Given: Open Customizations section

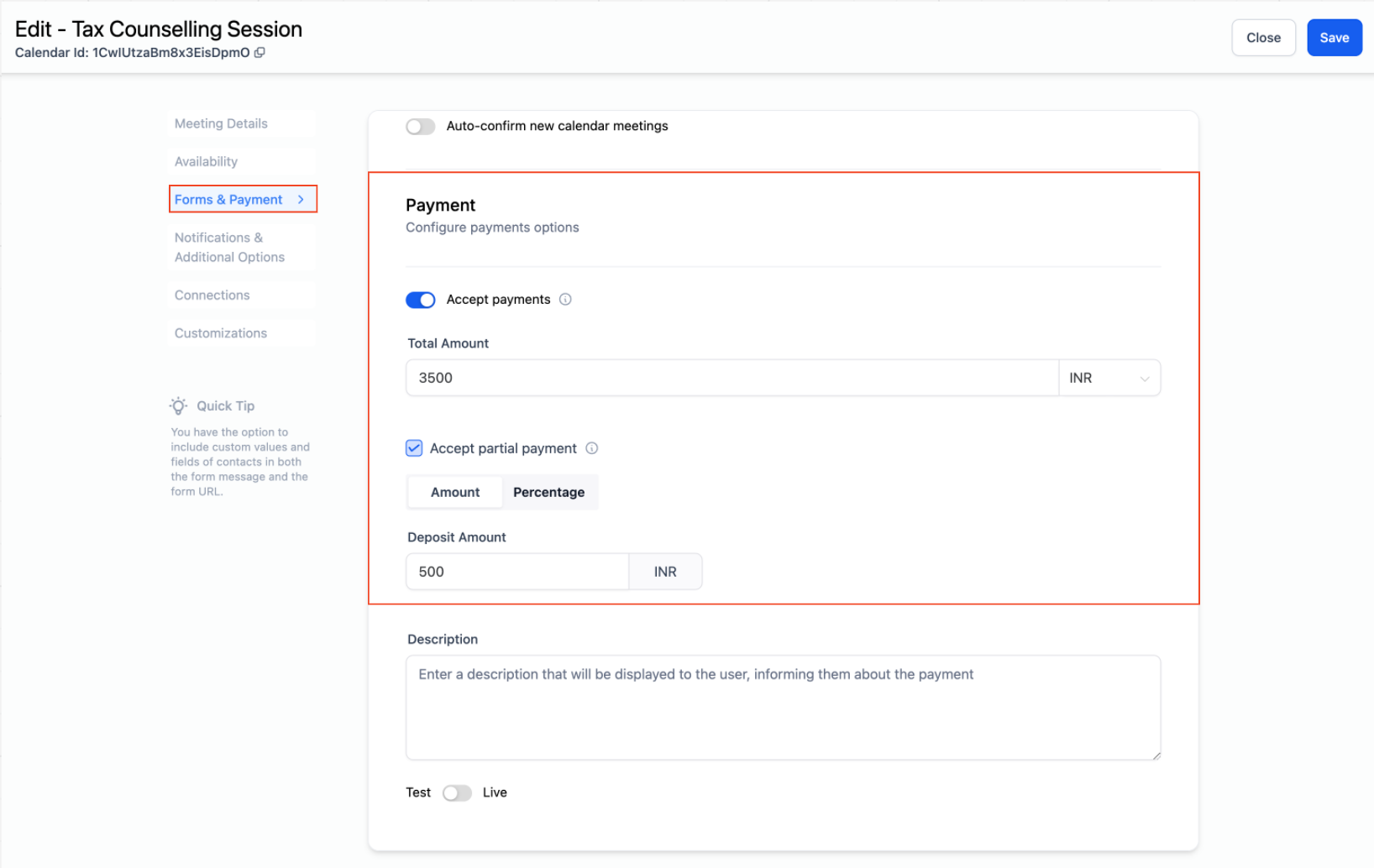Looking at the screenshot, I should [220, 333].
